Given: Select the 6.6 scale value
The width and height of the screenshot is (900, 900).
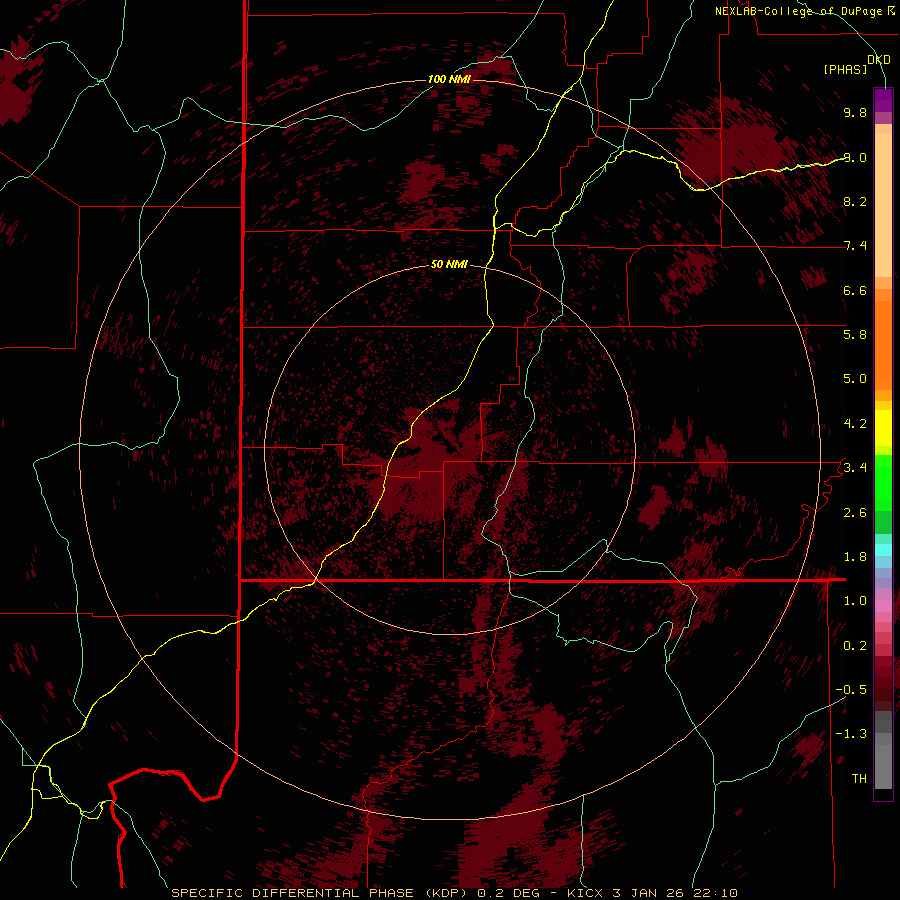Looking at the screenshot, I should tap(855, 290).
